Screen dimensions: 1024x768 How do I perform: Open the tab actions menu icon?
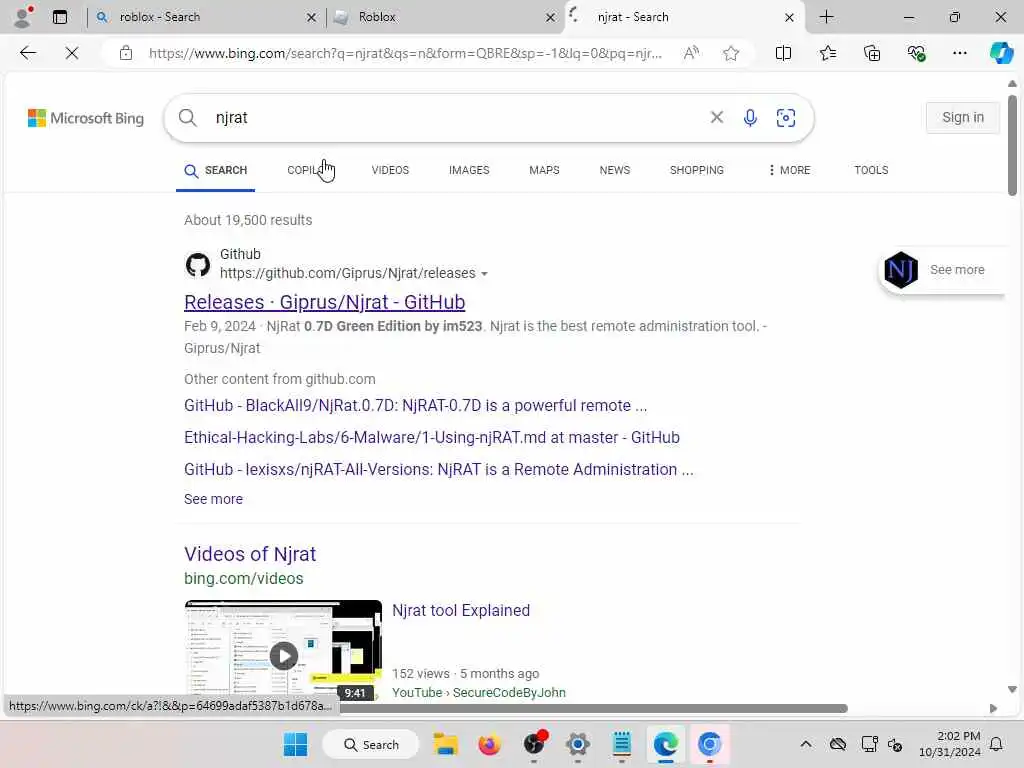[59, 17]
